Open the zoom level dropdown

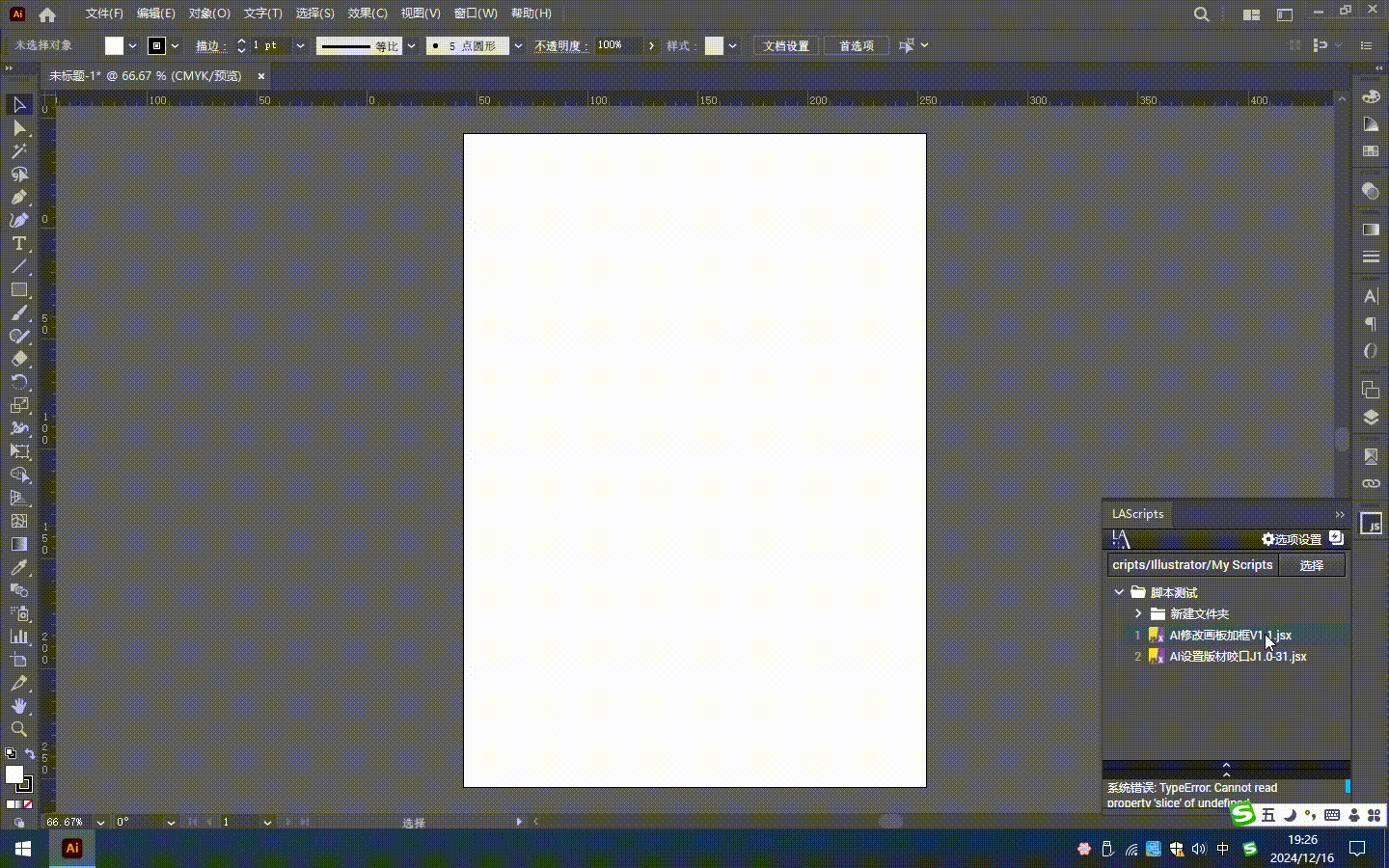(x=100, y=823)
